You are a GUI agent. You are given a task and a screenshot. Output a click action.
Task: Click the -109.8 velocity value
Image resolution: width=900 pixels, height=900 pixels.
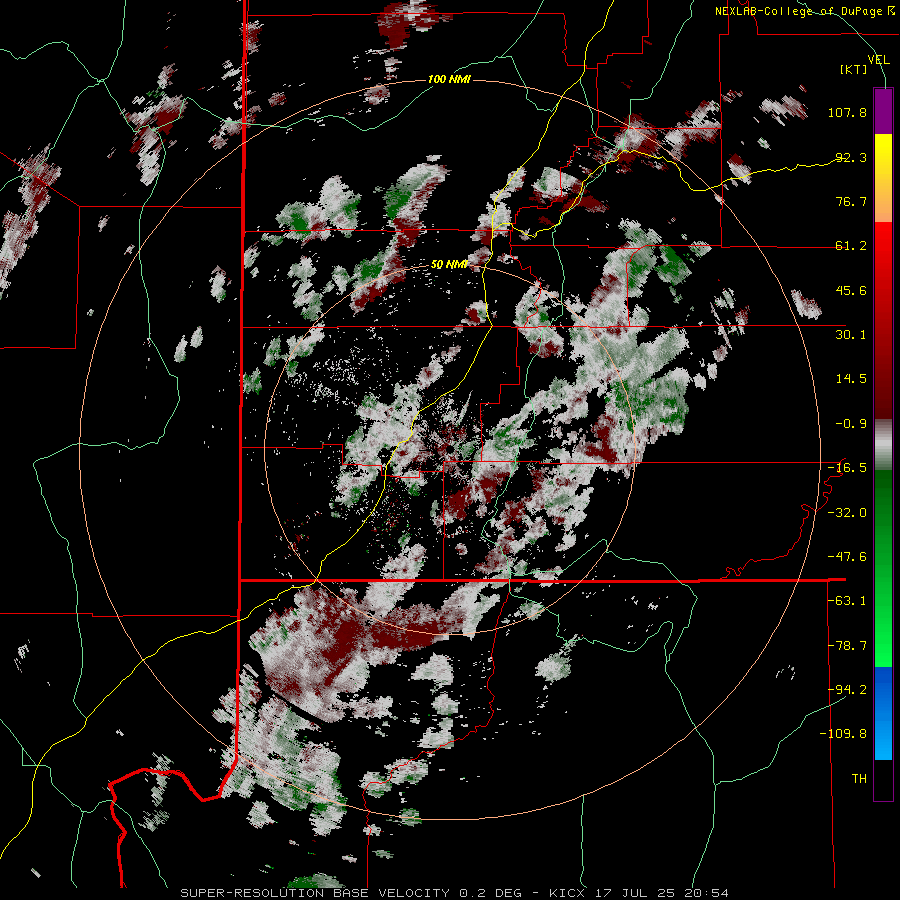click(844, 734)
